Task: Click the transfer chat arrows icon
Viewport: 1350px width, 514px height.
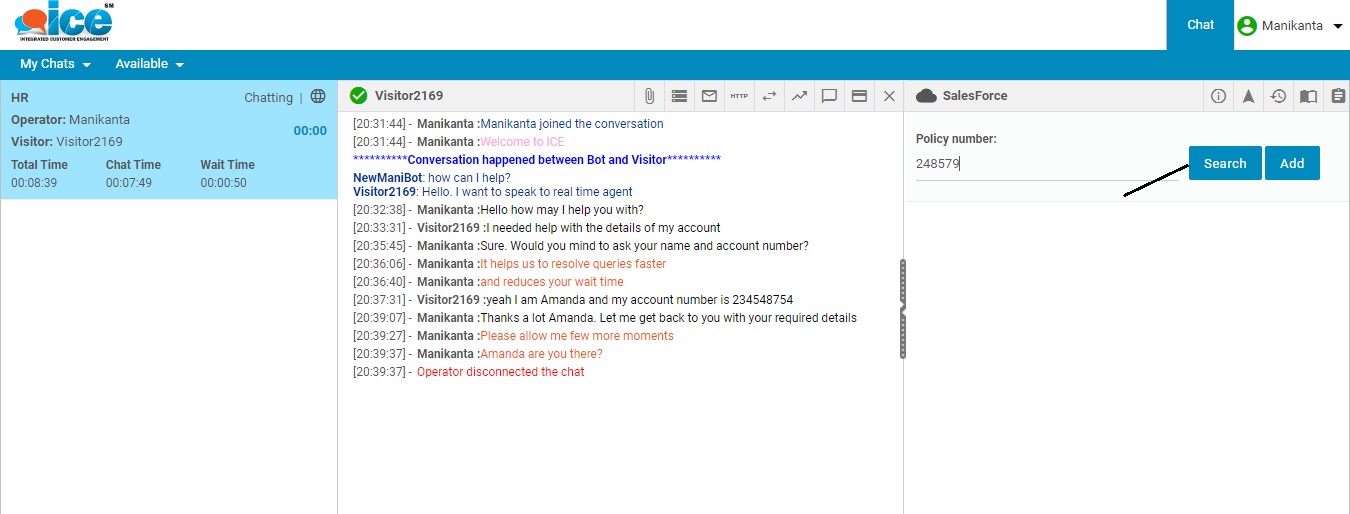Action: click(769, 96)
